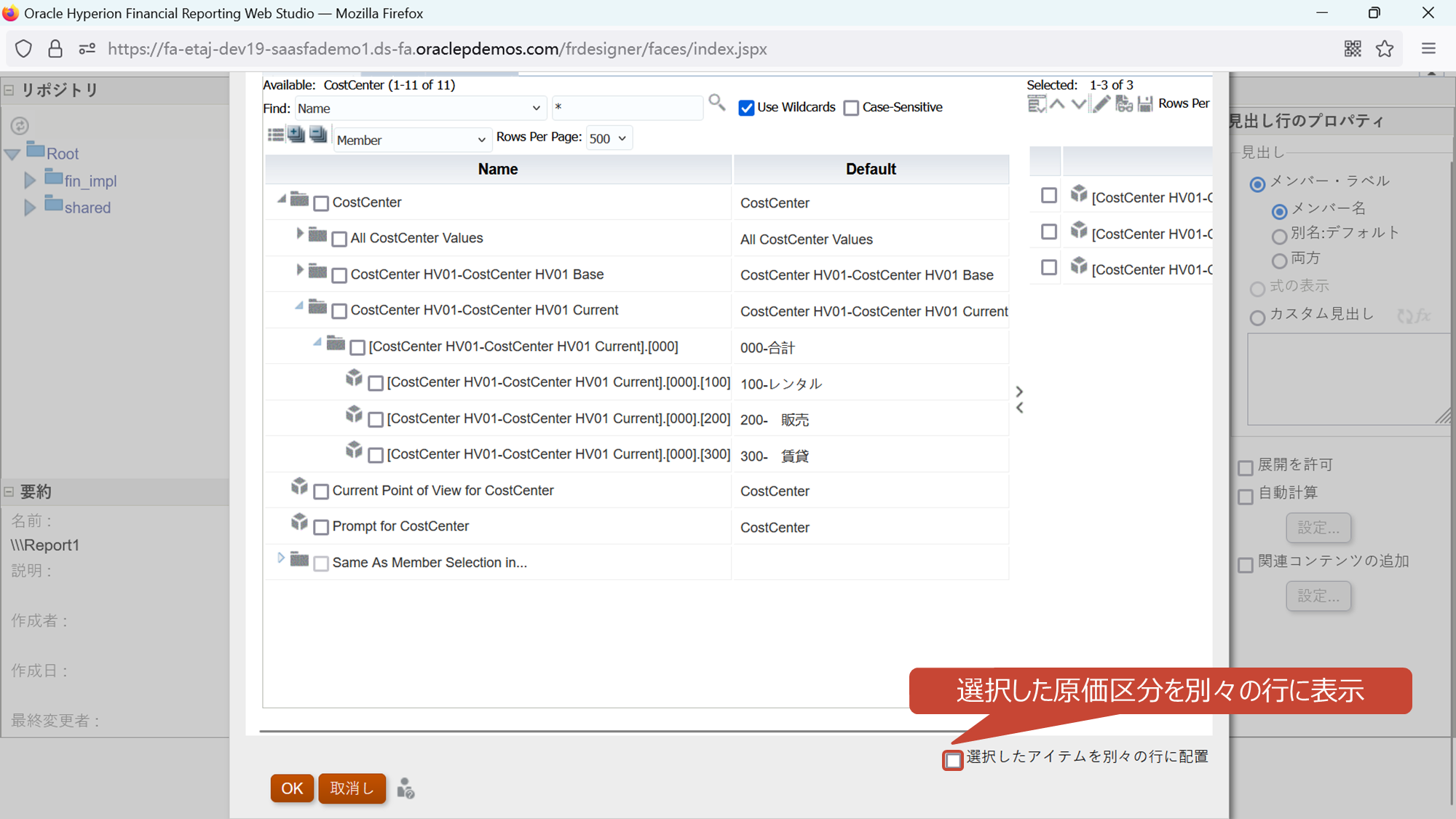This screenshot has height=819, width=1456.
Task: Open the Find Name dropdown
Action: tap(419, 108)
